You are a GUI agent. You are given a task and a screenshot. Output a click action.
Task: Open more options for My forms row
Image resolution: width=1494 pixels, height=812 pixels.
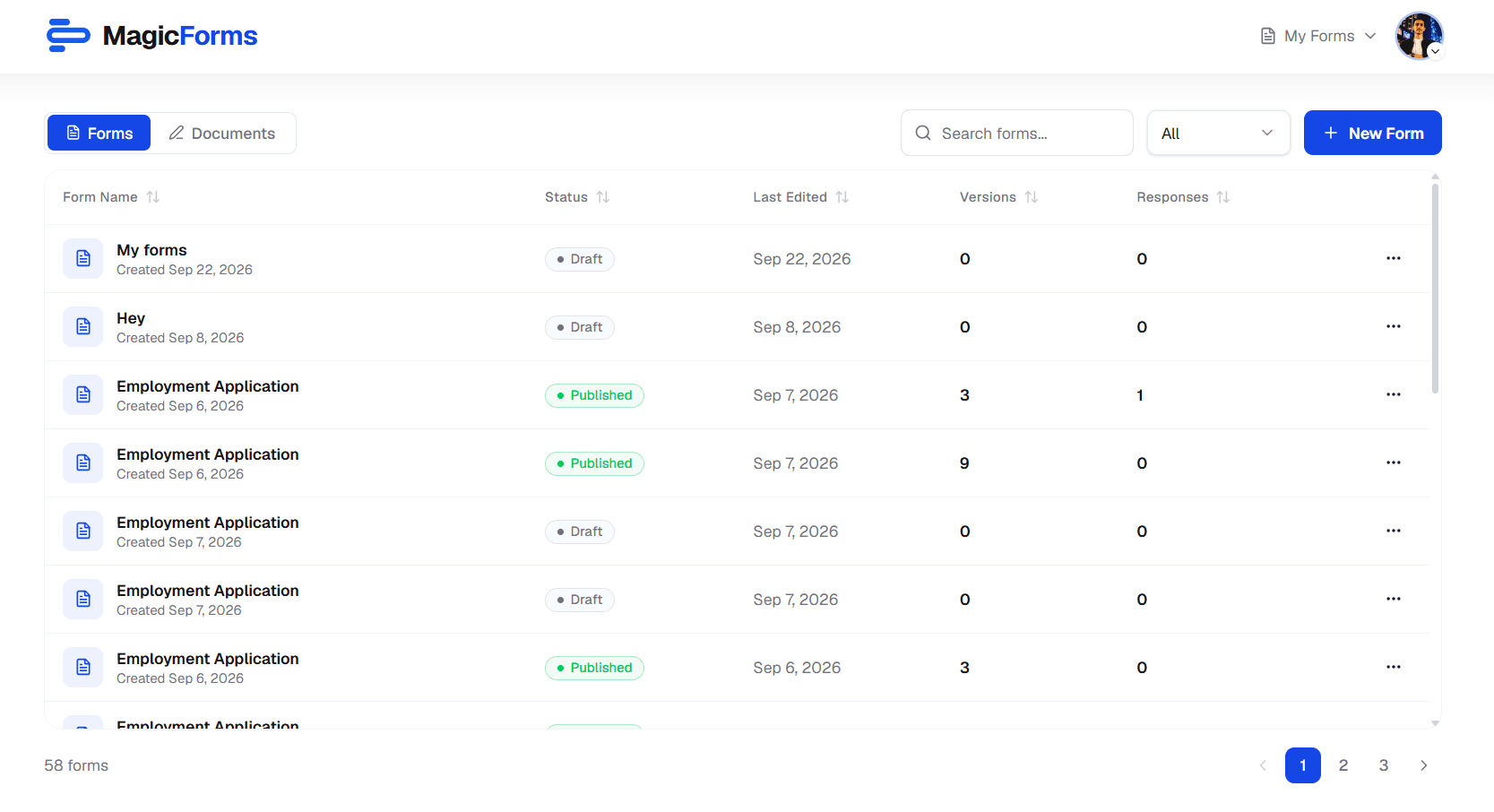coord(1393,258)
